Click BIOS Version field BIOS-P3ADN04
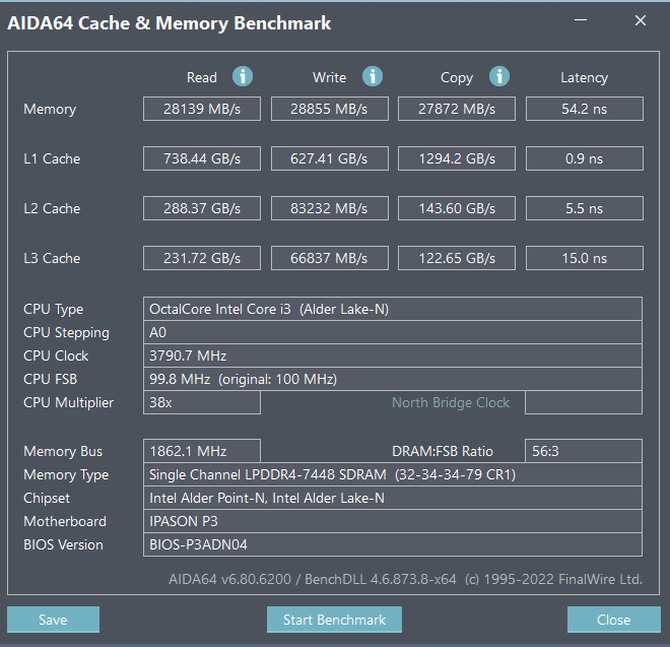Viewport: 670px width, 647px height. [x=392, y=544]
